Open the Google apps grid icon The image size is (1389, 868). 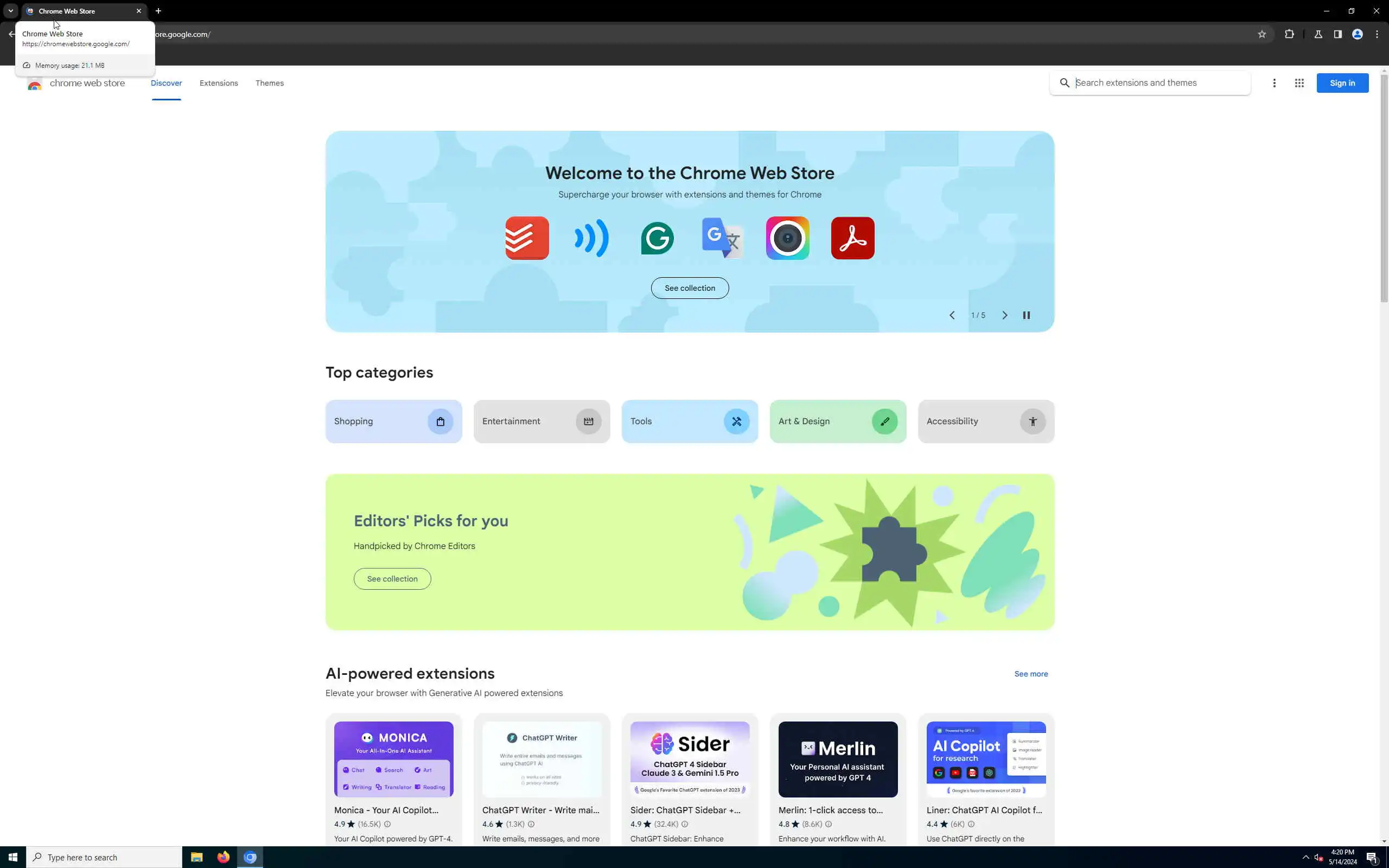[1299, 83]
